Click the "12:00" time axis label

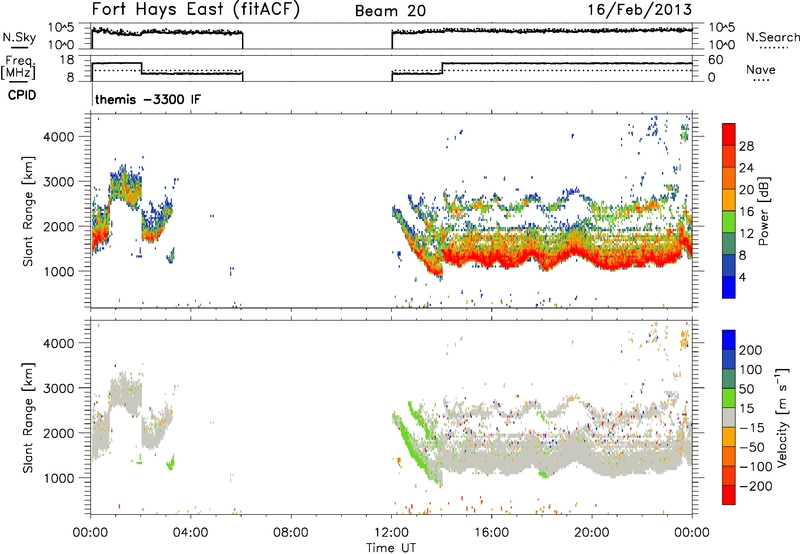pyautogui.click(x=391, y=533)
